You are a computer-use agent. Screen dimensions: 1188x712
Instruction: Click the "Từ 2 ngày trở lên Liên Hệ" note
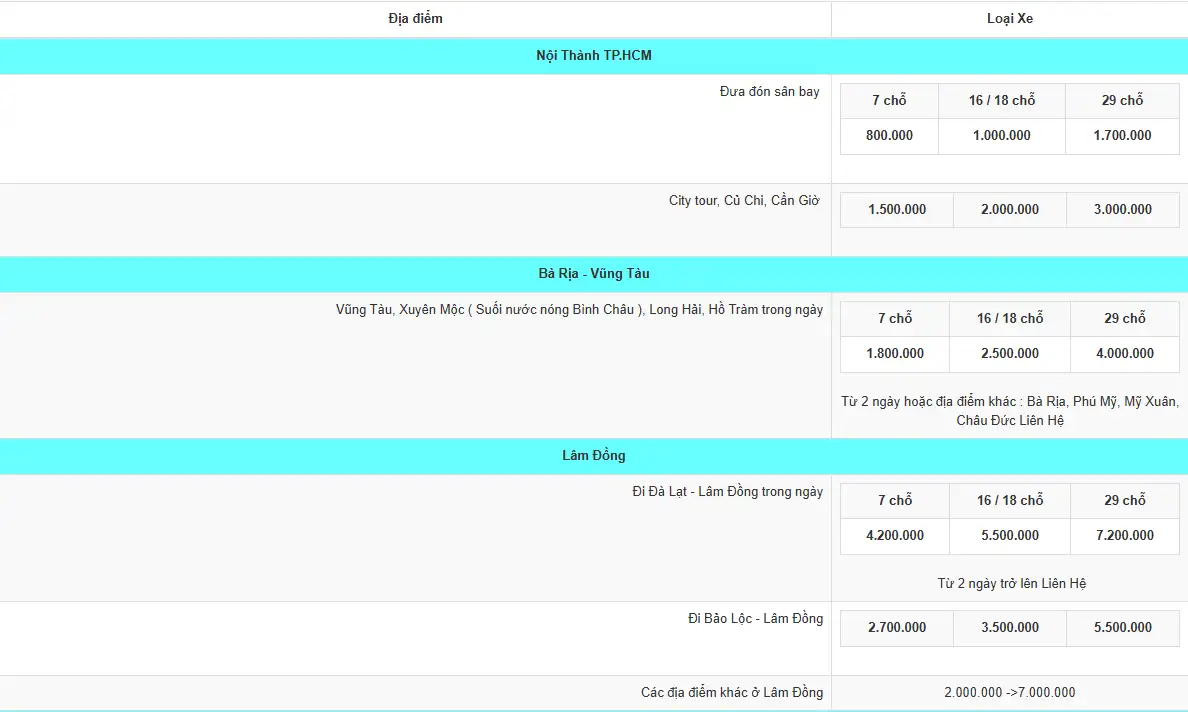pyautogui.click(x=1011, y=584)
